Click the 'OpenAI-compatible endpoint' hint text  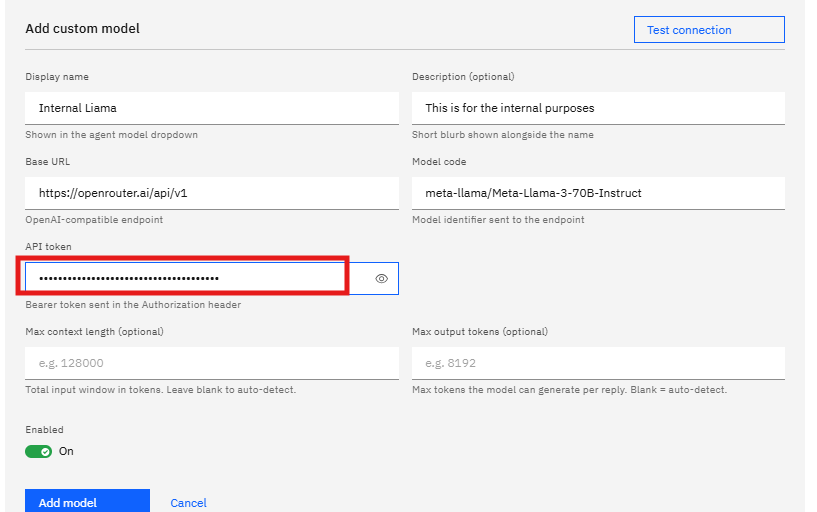94,220
